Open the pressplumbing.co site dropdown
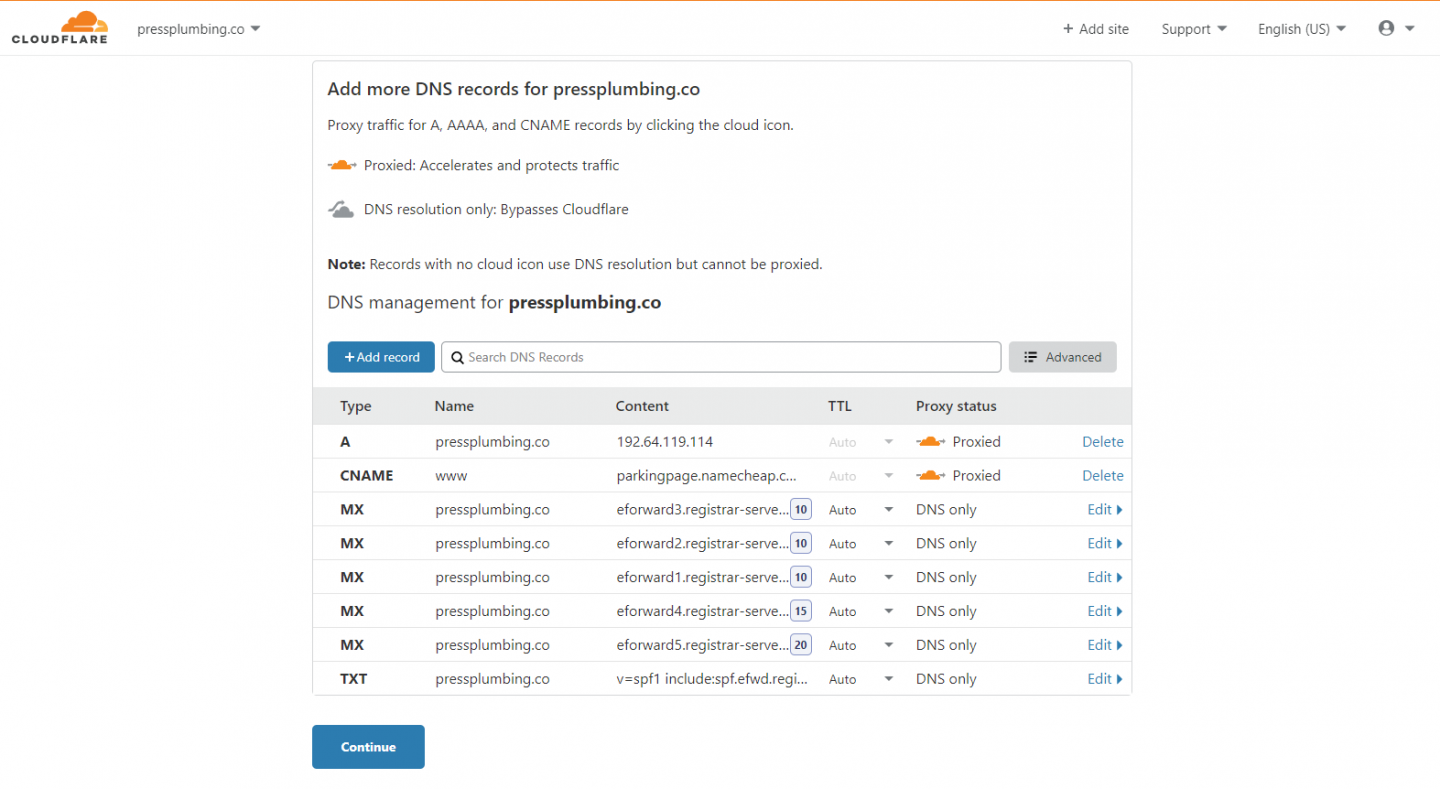 [198, 29]
